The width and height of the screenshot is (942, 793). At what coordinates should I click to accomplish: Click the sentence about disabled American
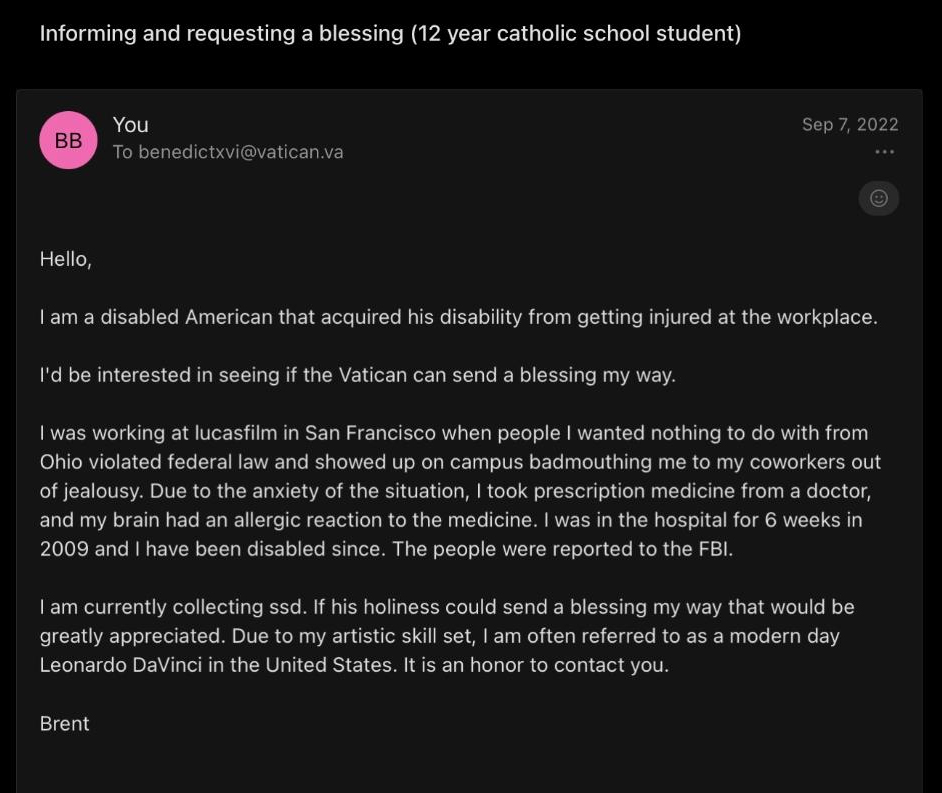[x=458, y=317]
